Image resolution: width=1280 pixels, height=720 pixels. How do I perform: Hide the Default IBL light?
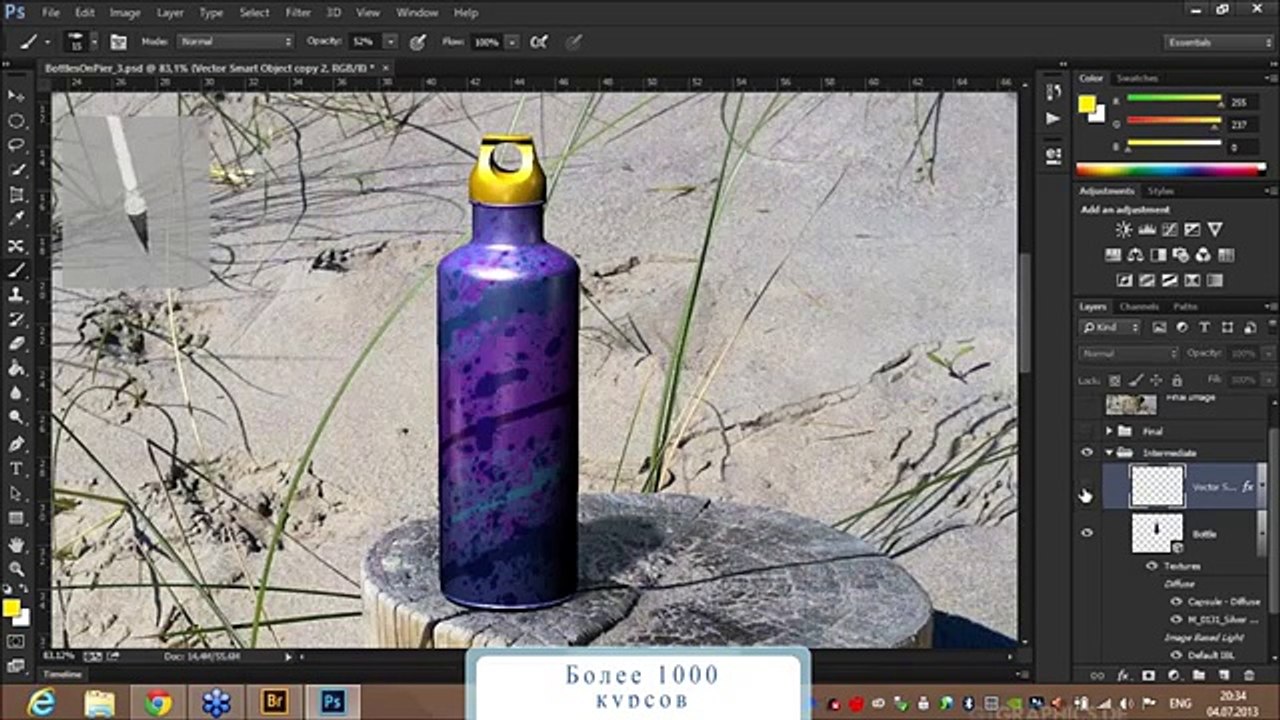click(1177, 655)
